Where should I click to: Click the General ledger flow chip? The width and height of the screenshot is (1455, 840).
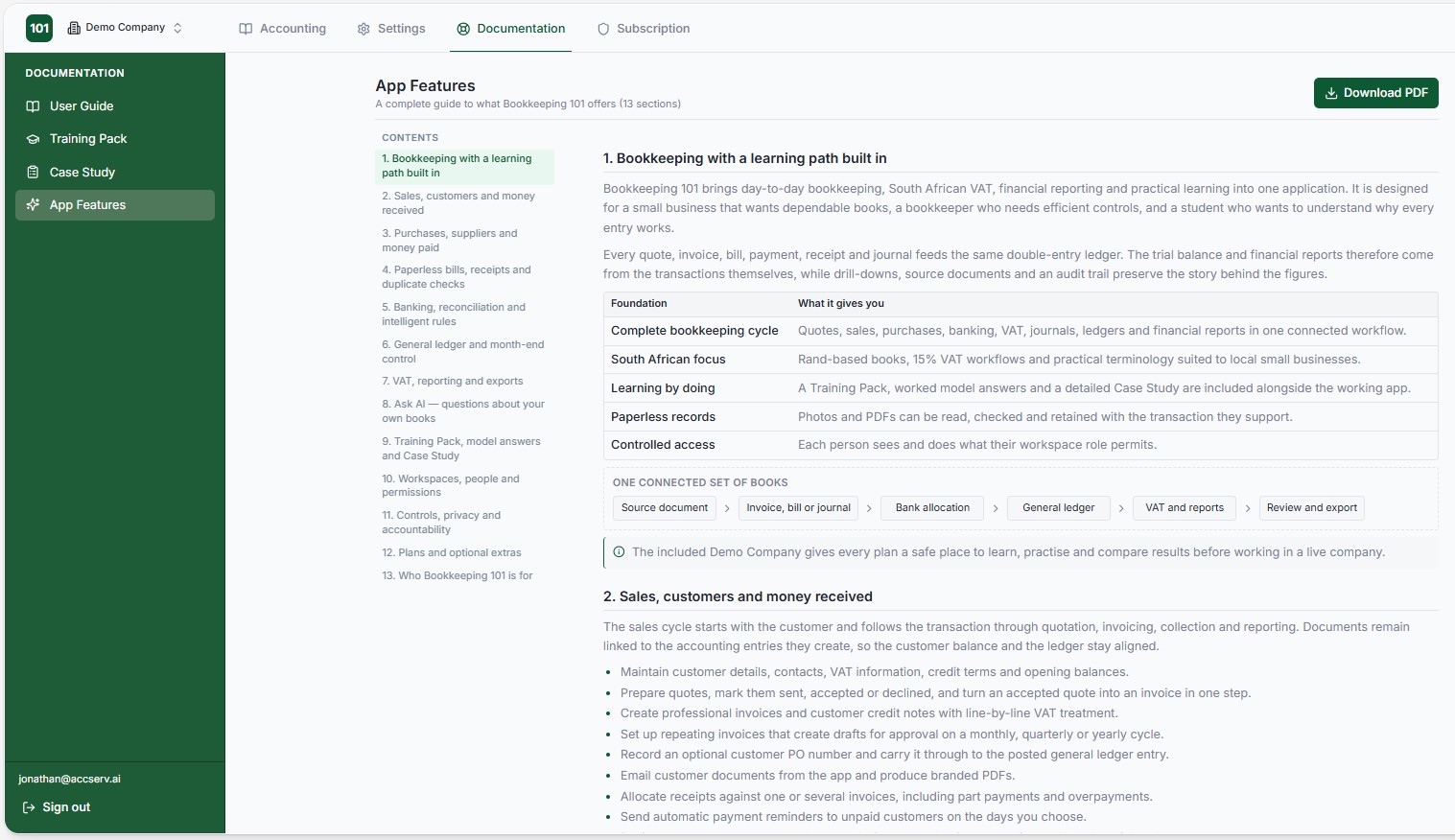1059,508
